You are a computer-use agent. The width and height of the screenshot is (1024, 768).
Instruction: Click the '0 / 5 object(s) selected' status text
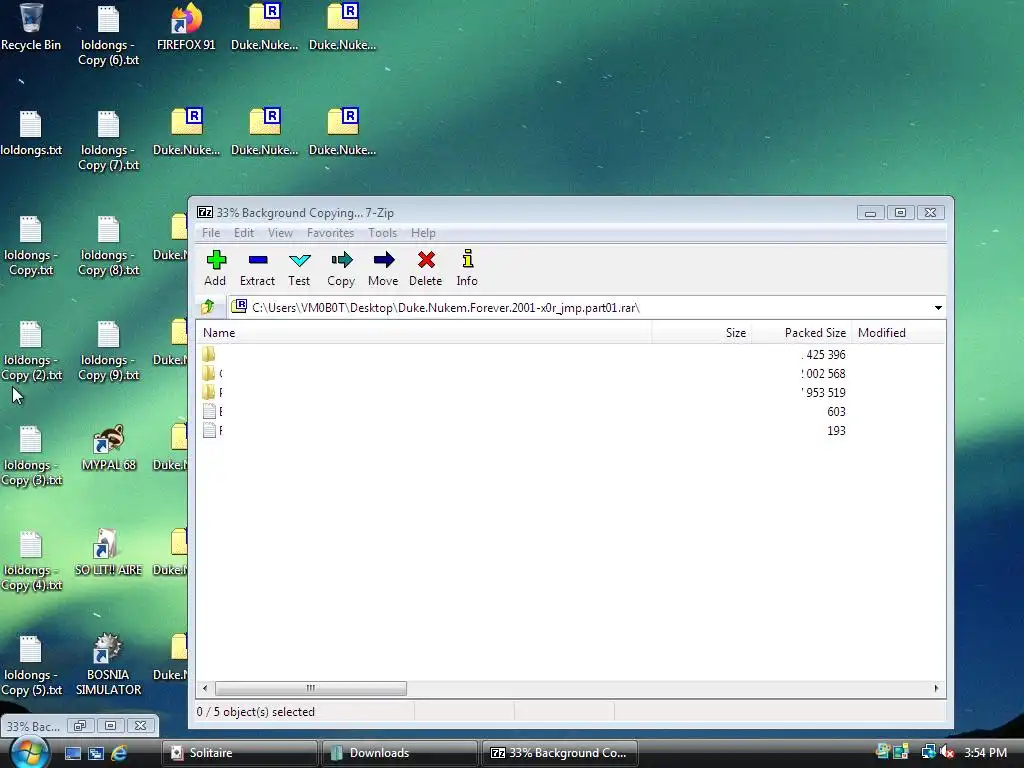coord(255,712)
